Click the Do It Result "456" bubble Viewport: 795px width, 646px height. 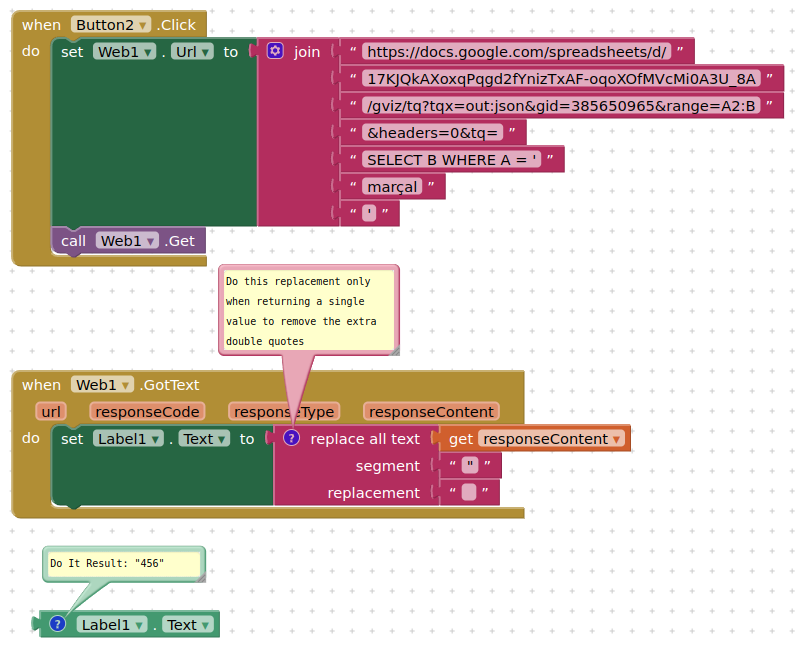point(122,564)
